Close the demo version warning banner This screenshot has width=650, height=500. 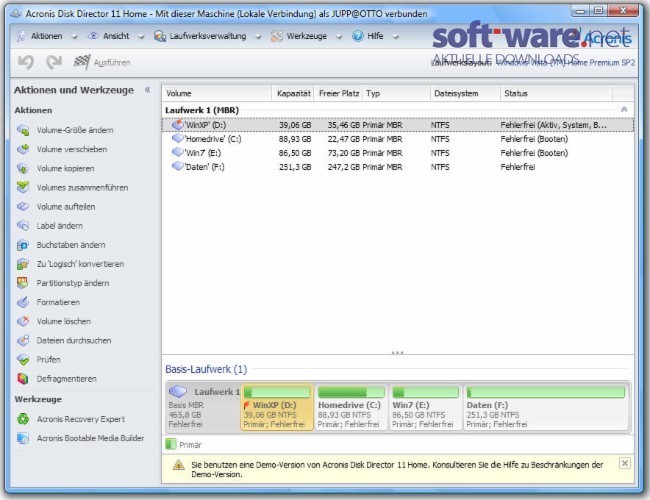(625, 464)
